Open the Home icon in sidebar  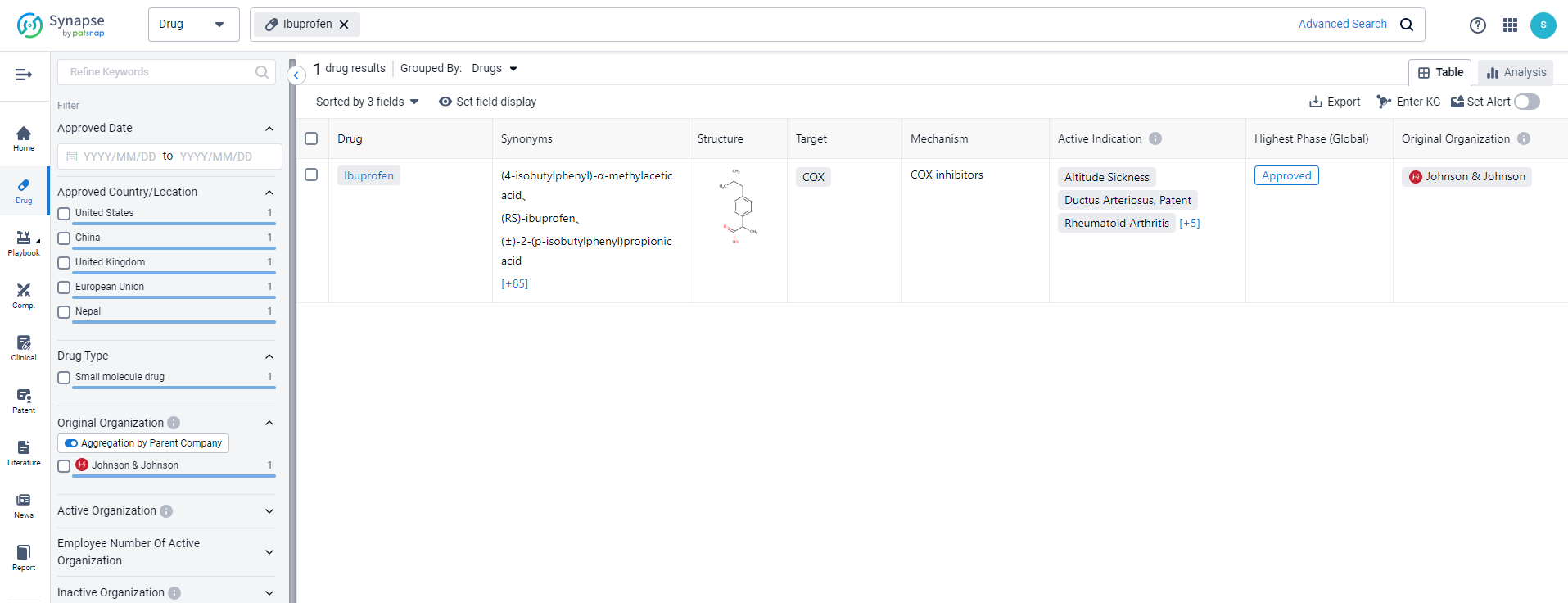pyautogui.click(x=24, y=138)
